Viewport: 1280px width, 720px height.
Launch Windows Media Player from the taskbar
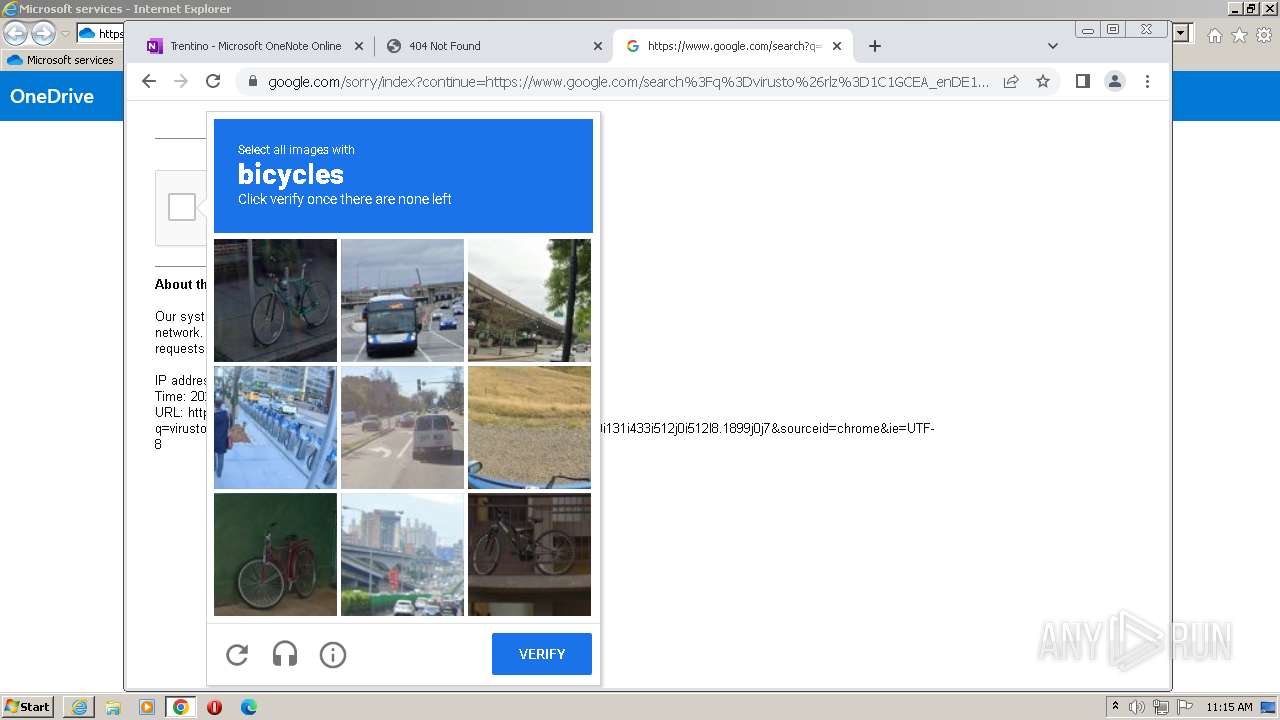[147, 707]
